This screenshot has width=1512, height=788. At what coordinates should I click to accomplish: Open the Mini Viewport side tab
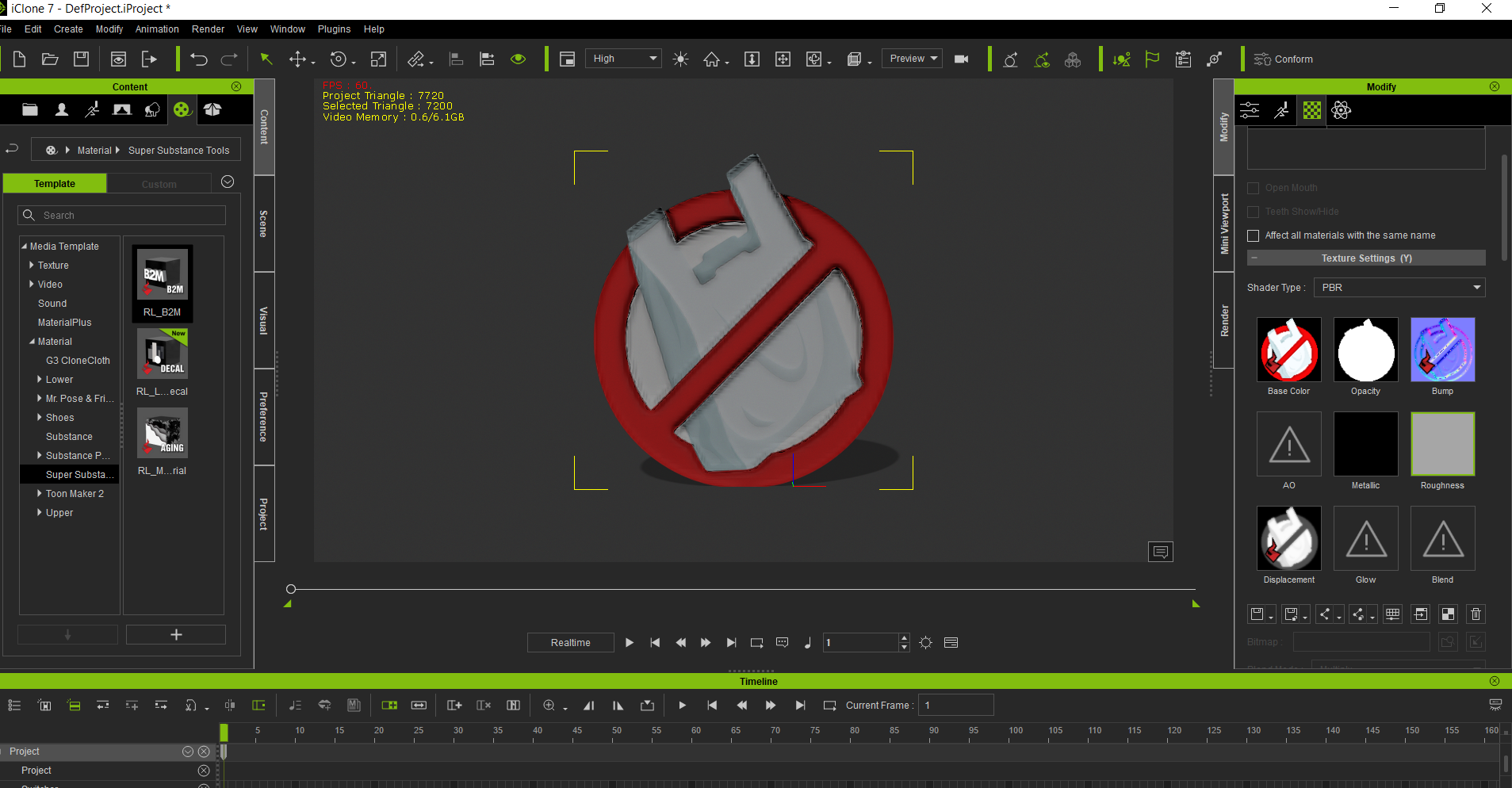tap(1224, 224)
